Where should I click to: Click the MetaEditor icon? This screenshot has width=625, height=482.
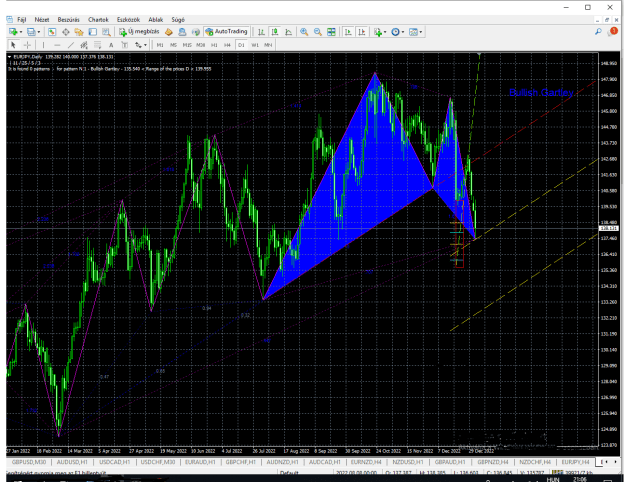pyautogui.click(x=169, y=32)
